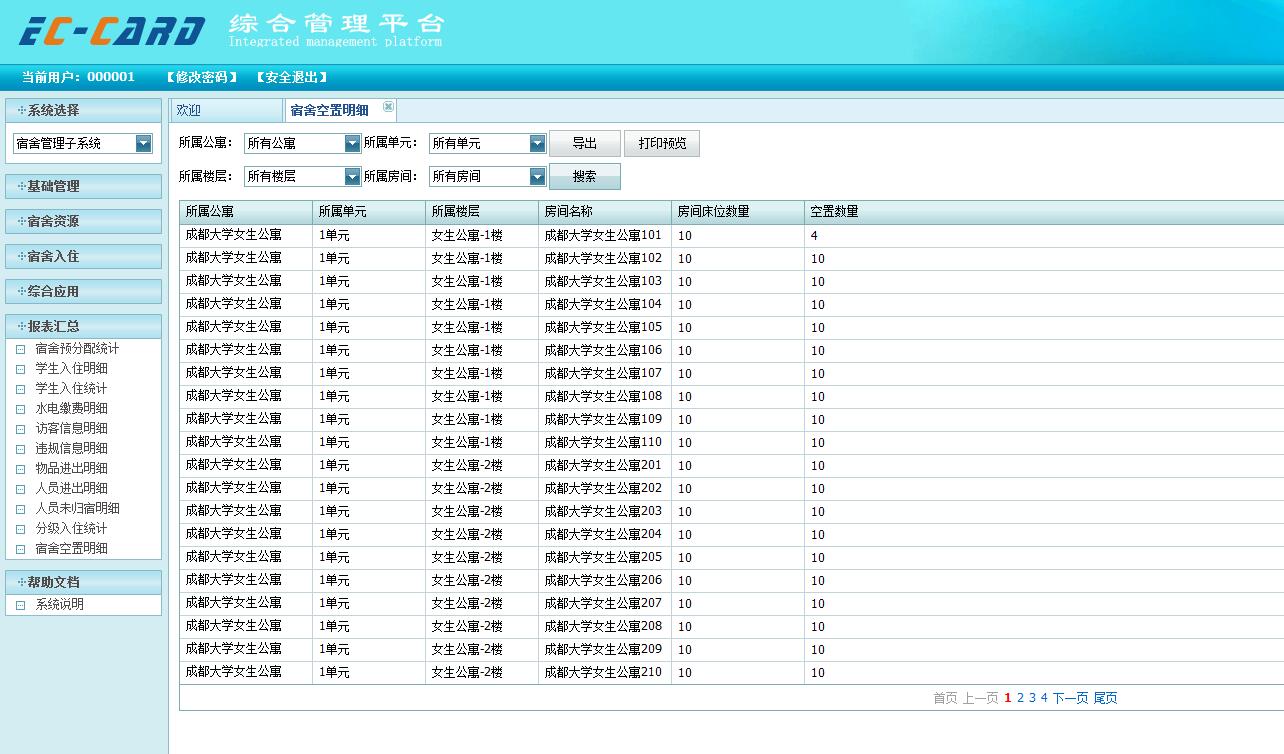The width and height of the screenshot is (1284, 754).
Task: Click the icon beside 宿舍空置明细 in sidebar
Action: [x=20, y=549]
